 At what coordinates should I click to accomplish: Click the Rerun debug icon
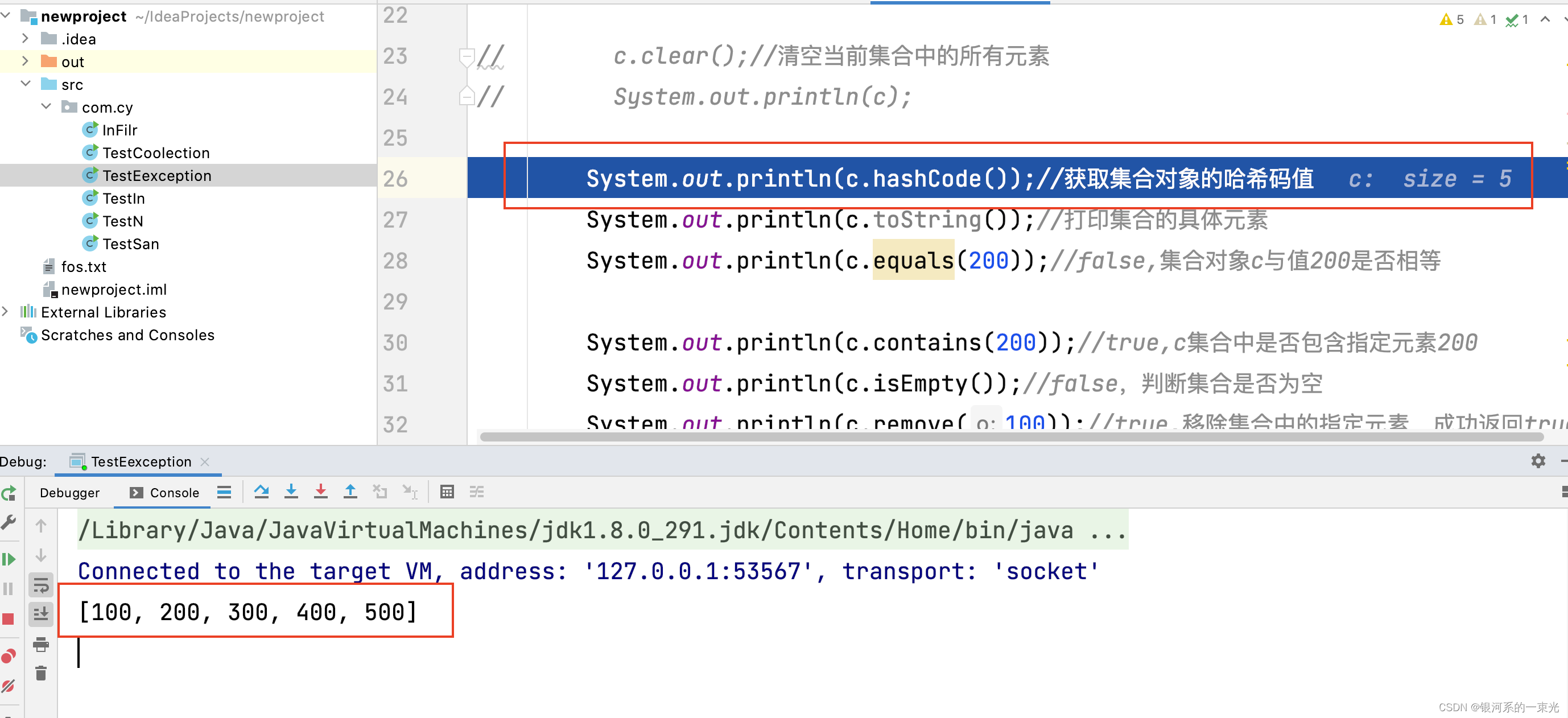coord(9,493)
